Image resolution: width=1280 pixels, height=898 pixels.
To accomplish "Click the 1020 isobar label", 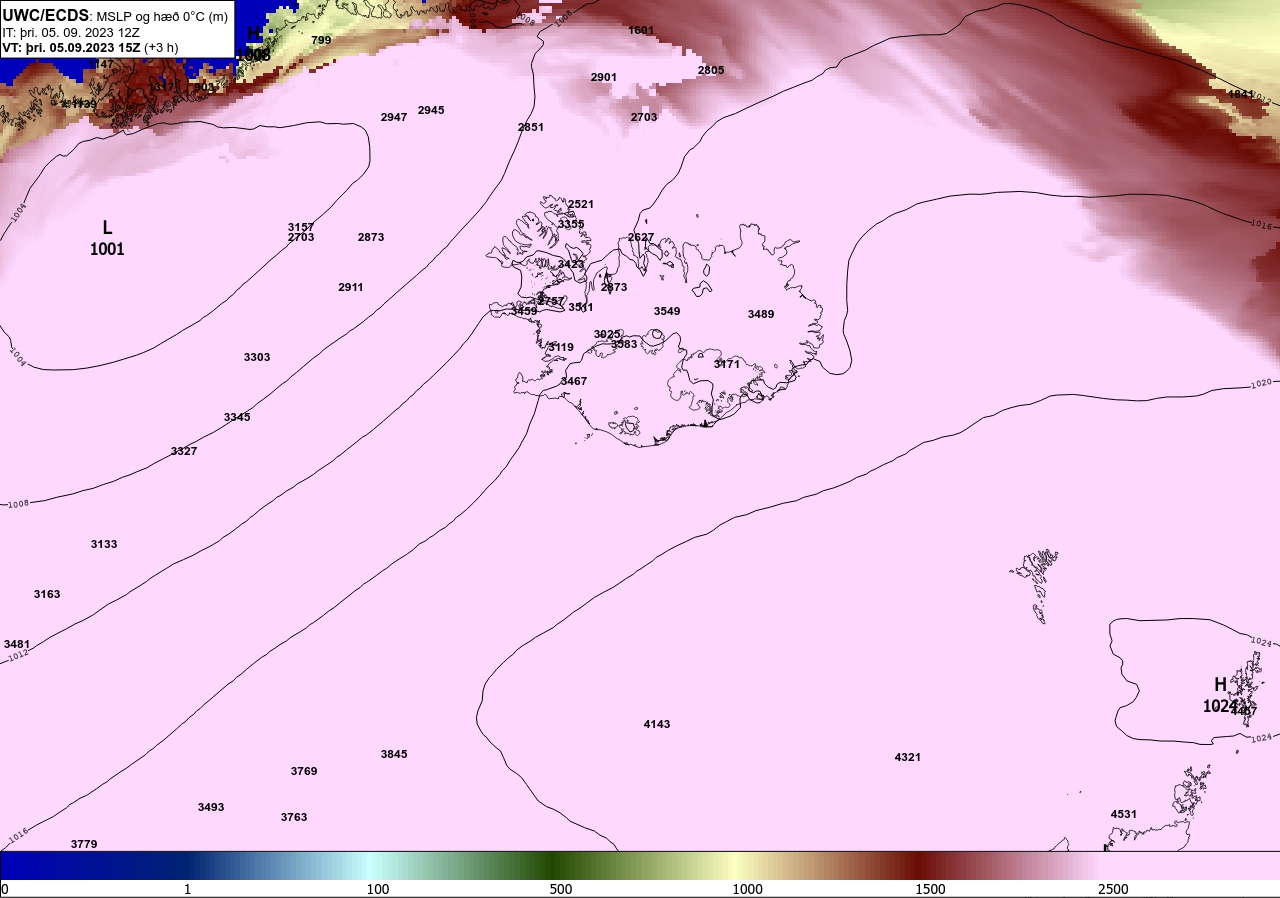I will click(1263, 383).
